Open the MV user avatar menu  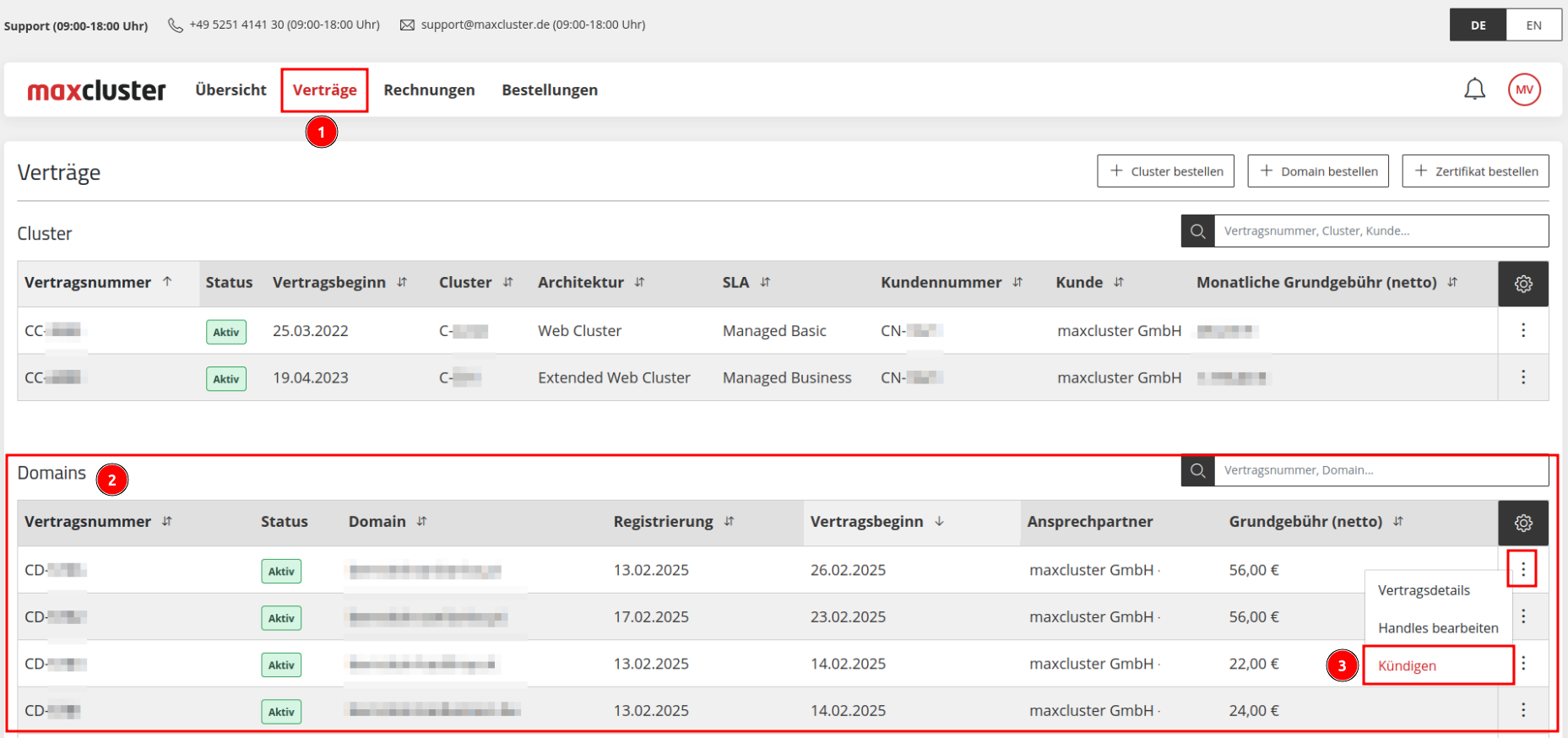tap(1524, 90)
